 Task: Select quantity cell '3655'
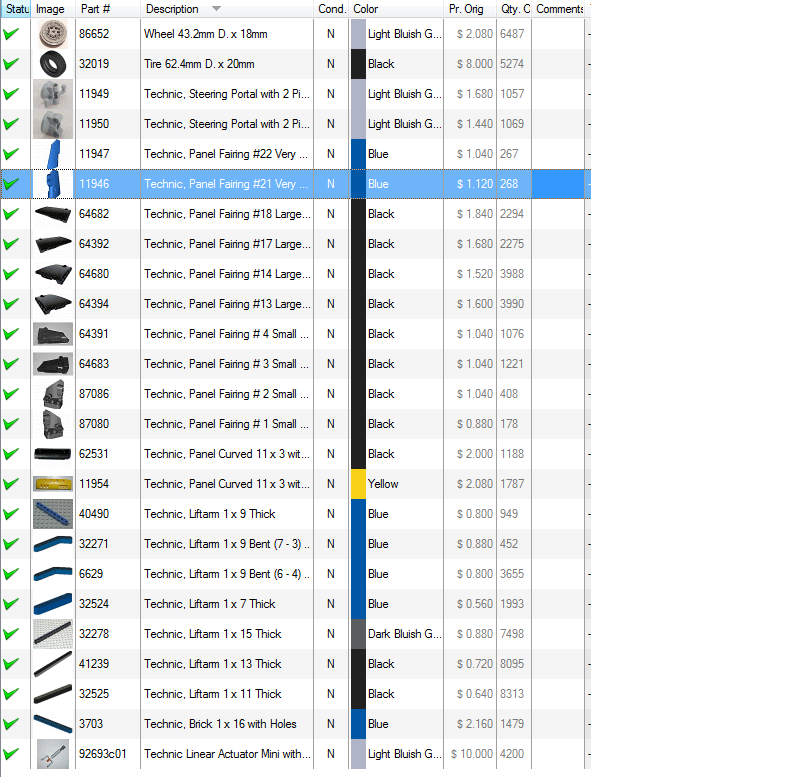512,574
